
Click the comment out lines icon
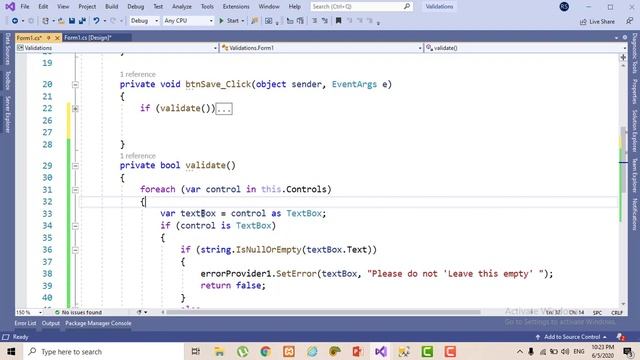tap(314, 20)
